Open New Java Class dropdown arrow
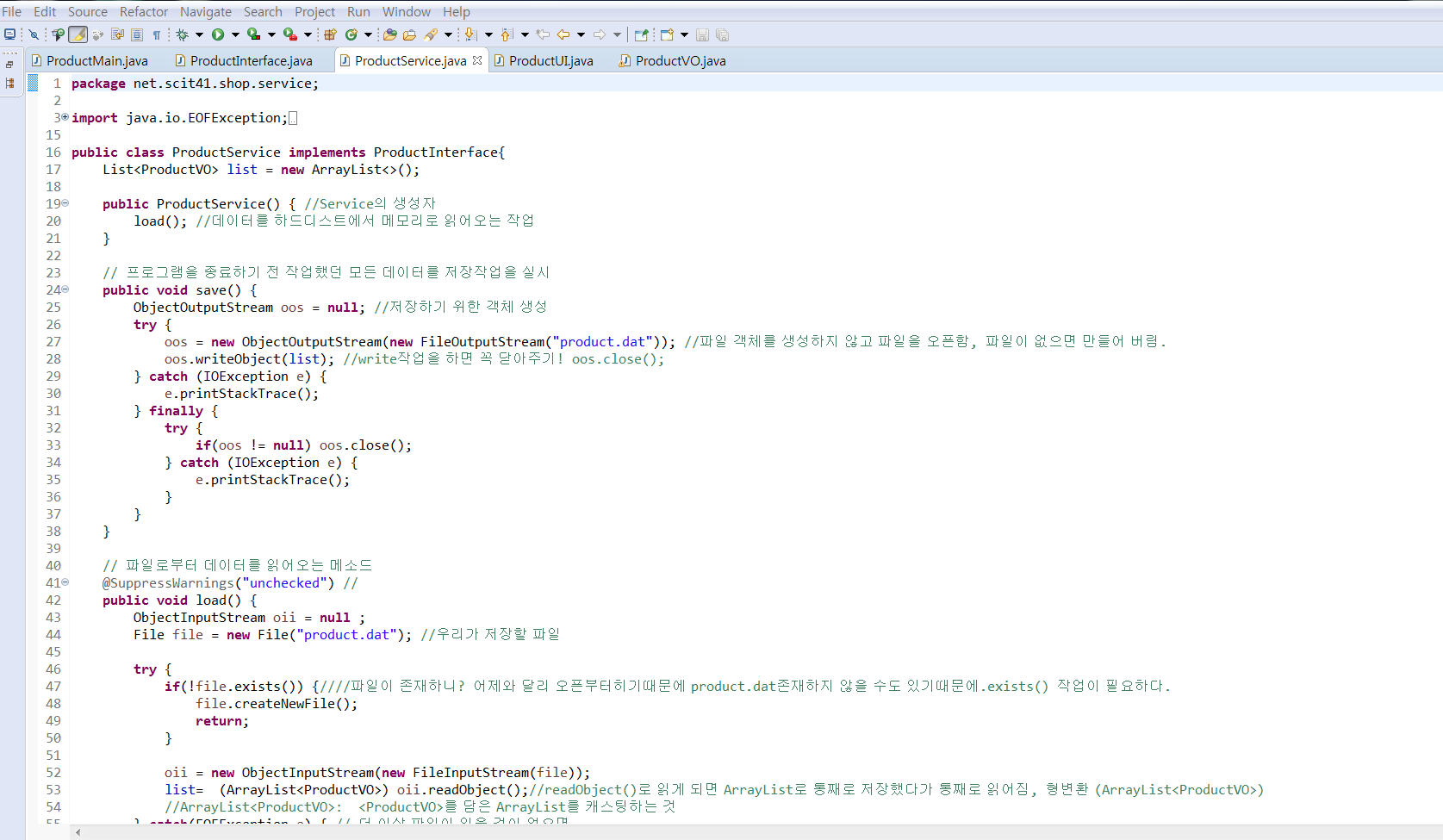This screenshot has width=1443, height=840. (x=368, y=34)
